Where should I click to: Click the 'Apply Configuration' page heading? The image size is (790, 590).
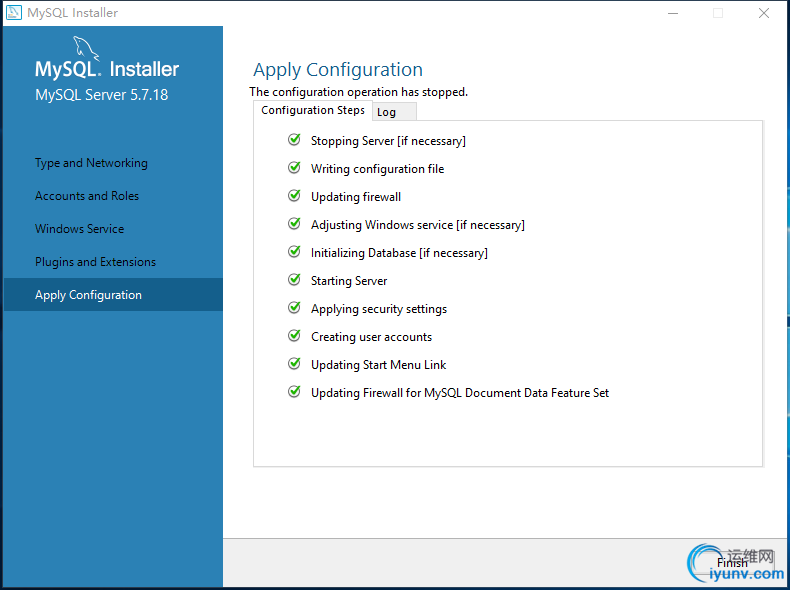coord(338,70)
